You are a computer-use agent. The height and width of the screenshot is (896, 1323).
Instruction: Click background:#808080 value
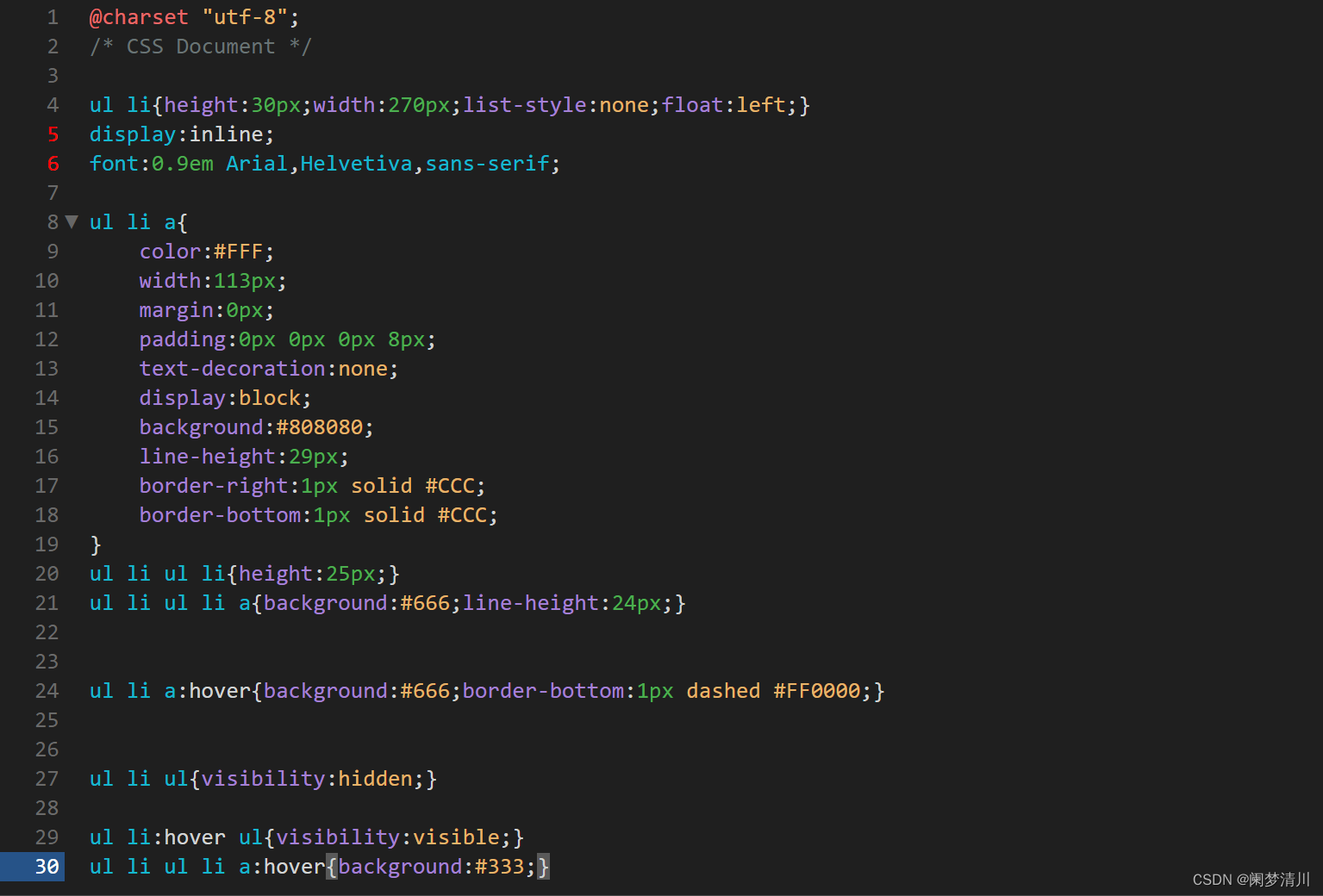tap(319, 427)
